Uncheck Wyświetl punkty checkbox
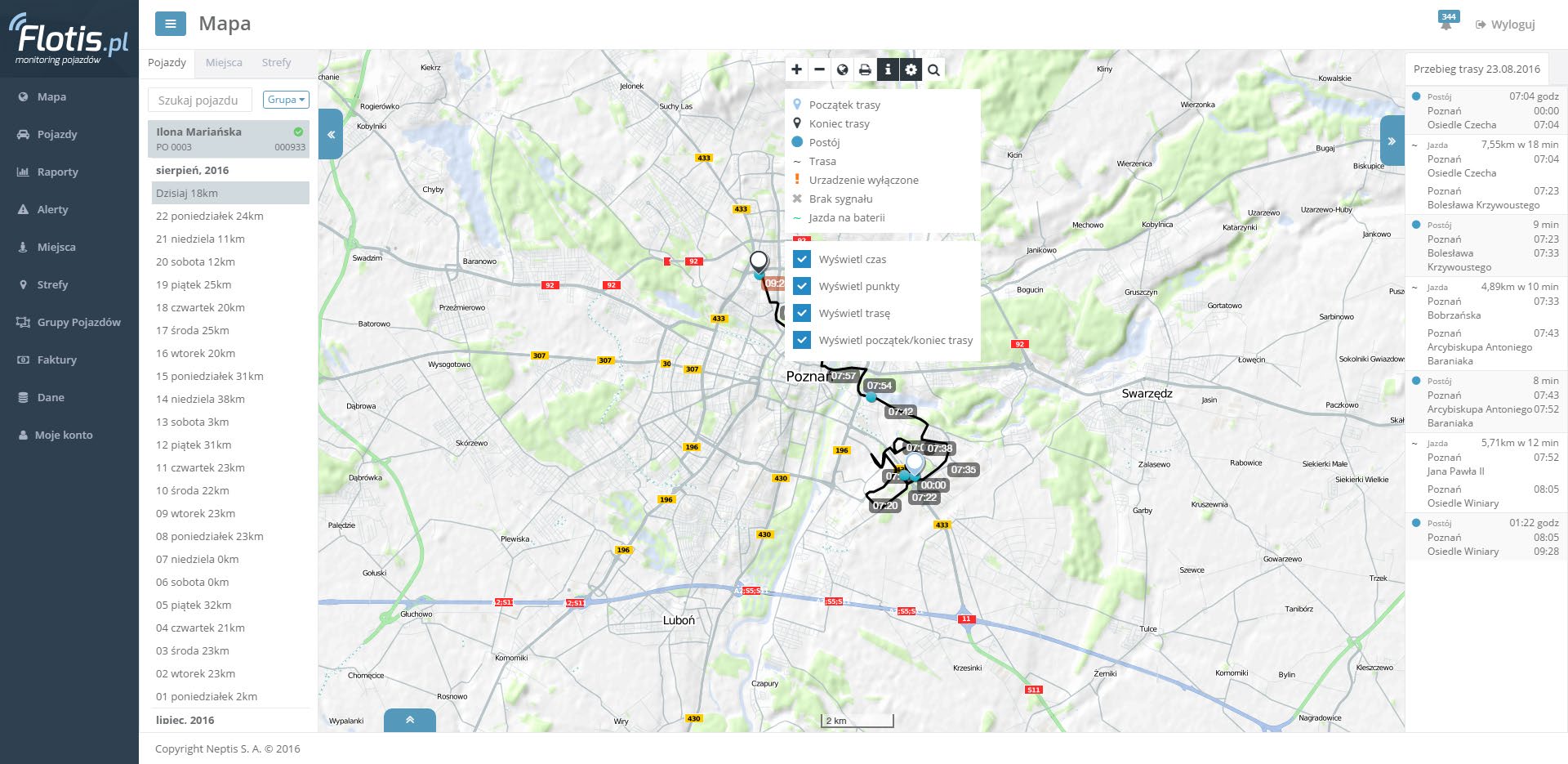 (x=802, y=286)
